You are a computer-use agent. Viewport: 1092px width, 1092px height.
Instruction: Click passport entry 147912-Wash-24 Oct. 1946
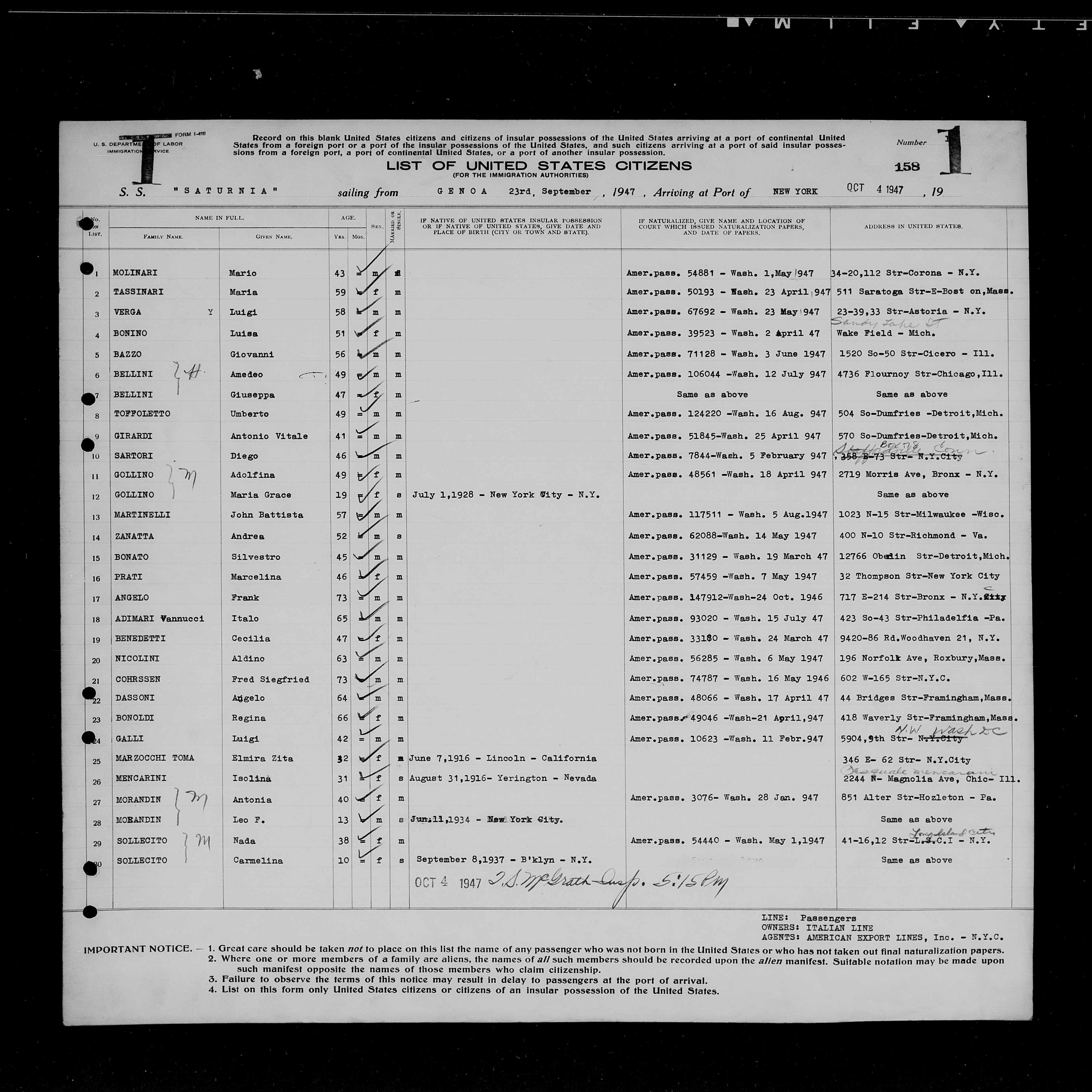tap(725, 597)
